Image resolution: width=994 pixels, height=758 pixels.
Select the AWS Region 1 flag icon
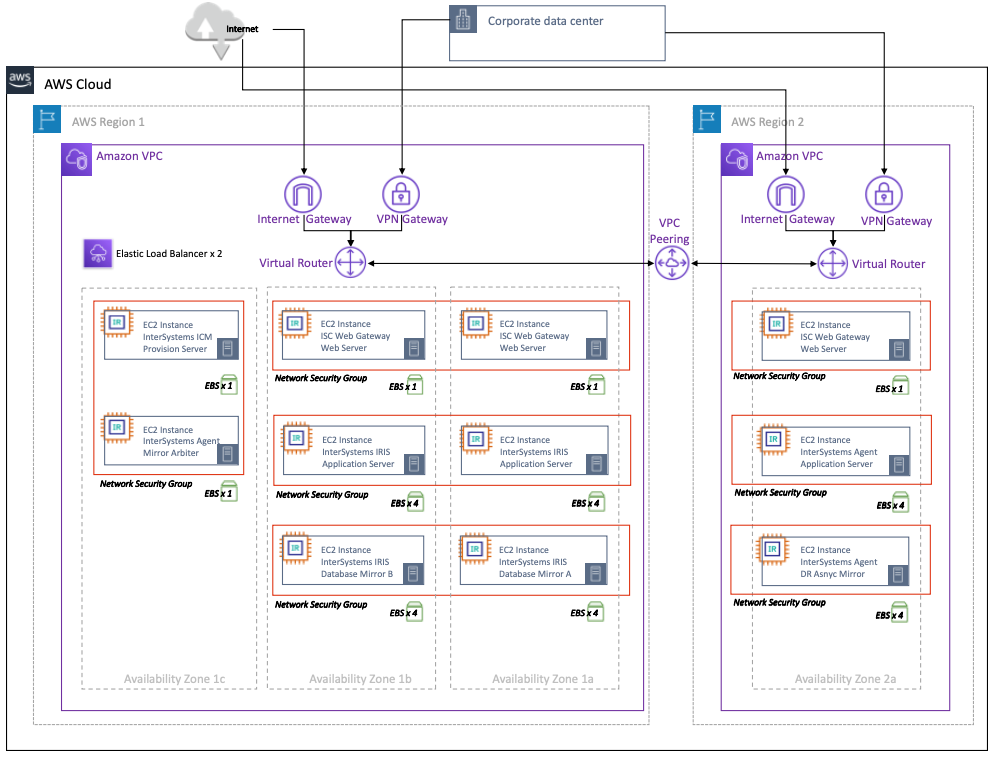47,120
